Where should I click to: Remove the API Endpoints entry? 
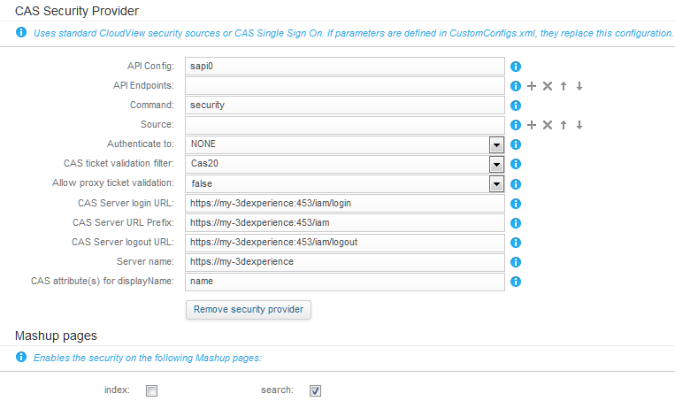pyautogui.click(x=547, y=86)
